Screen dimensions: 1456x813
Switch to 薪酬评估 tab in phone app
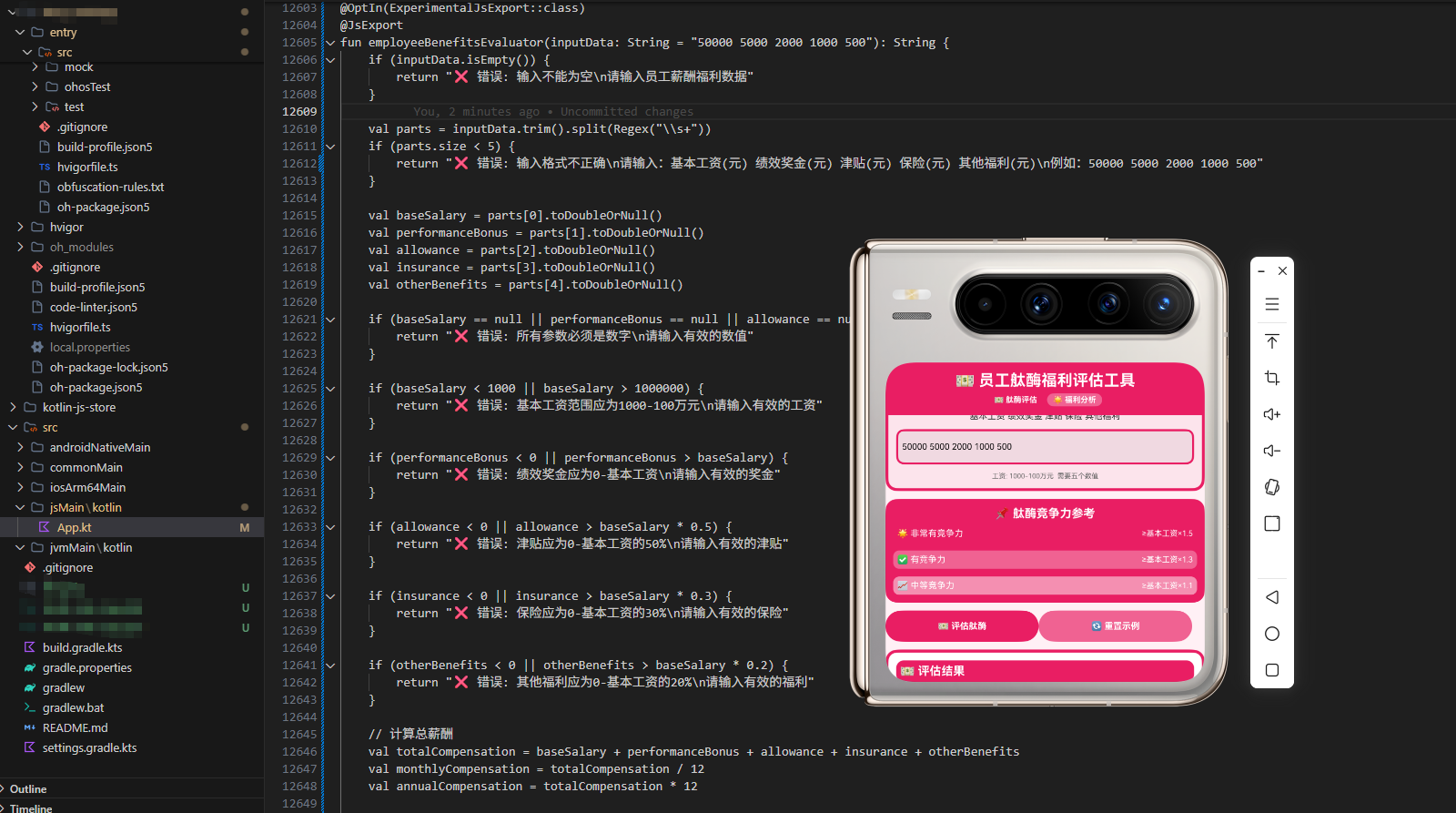1016,400
